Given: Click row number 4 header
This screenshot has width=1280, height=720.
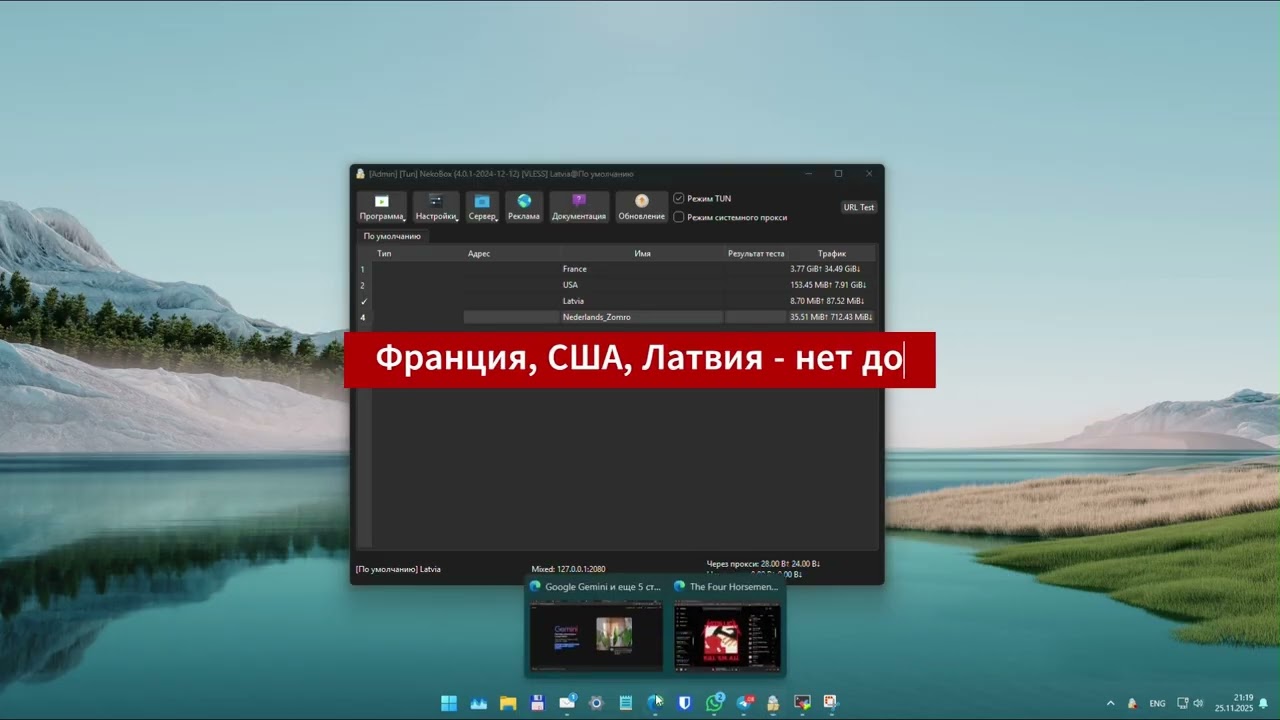Looking at the screenshot, I should click(x=364, y=317).
